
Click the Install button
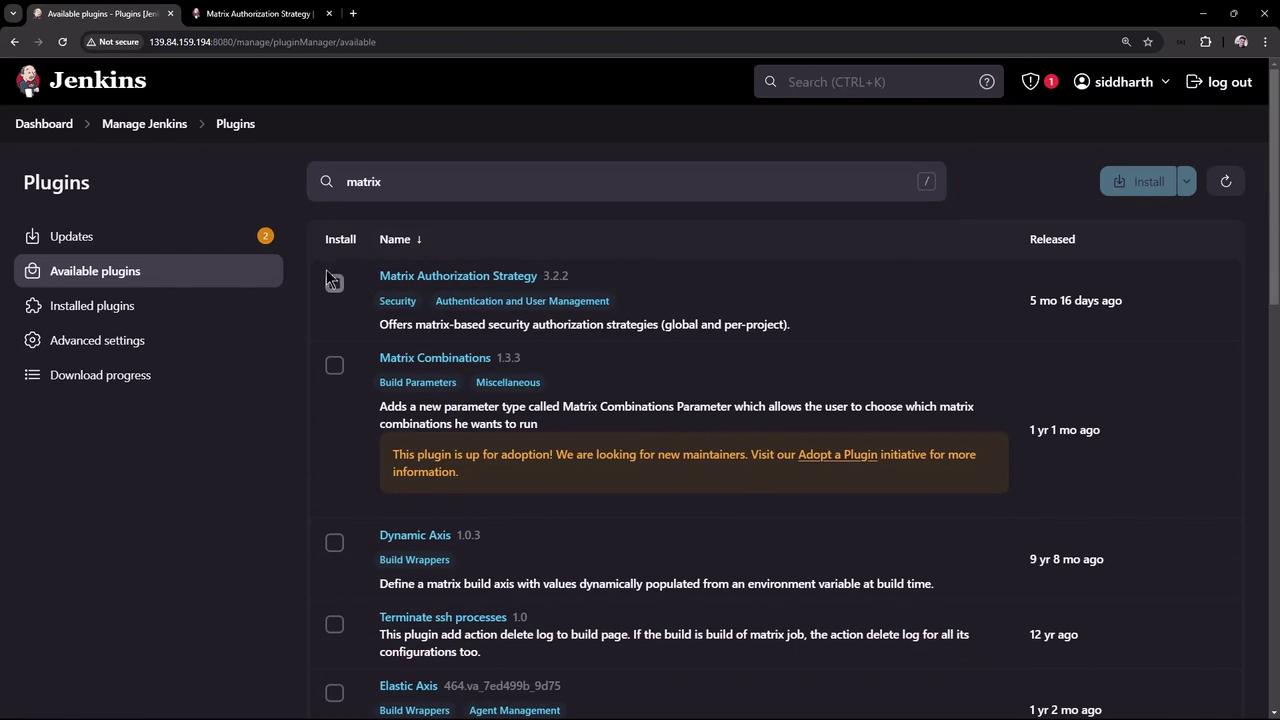(1139, 181)
